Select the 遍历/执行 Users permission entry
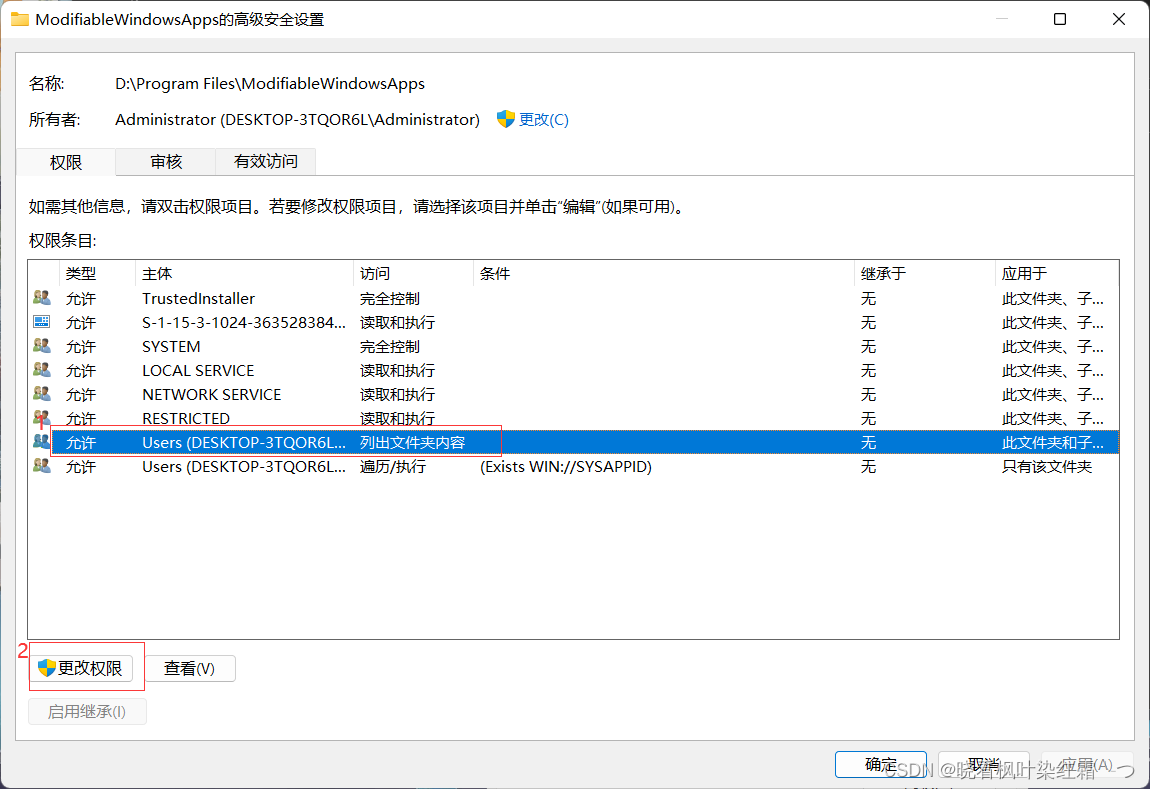Image resolution: width=1150 pixels, height=789 pixels. [240, 466]
